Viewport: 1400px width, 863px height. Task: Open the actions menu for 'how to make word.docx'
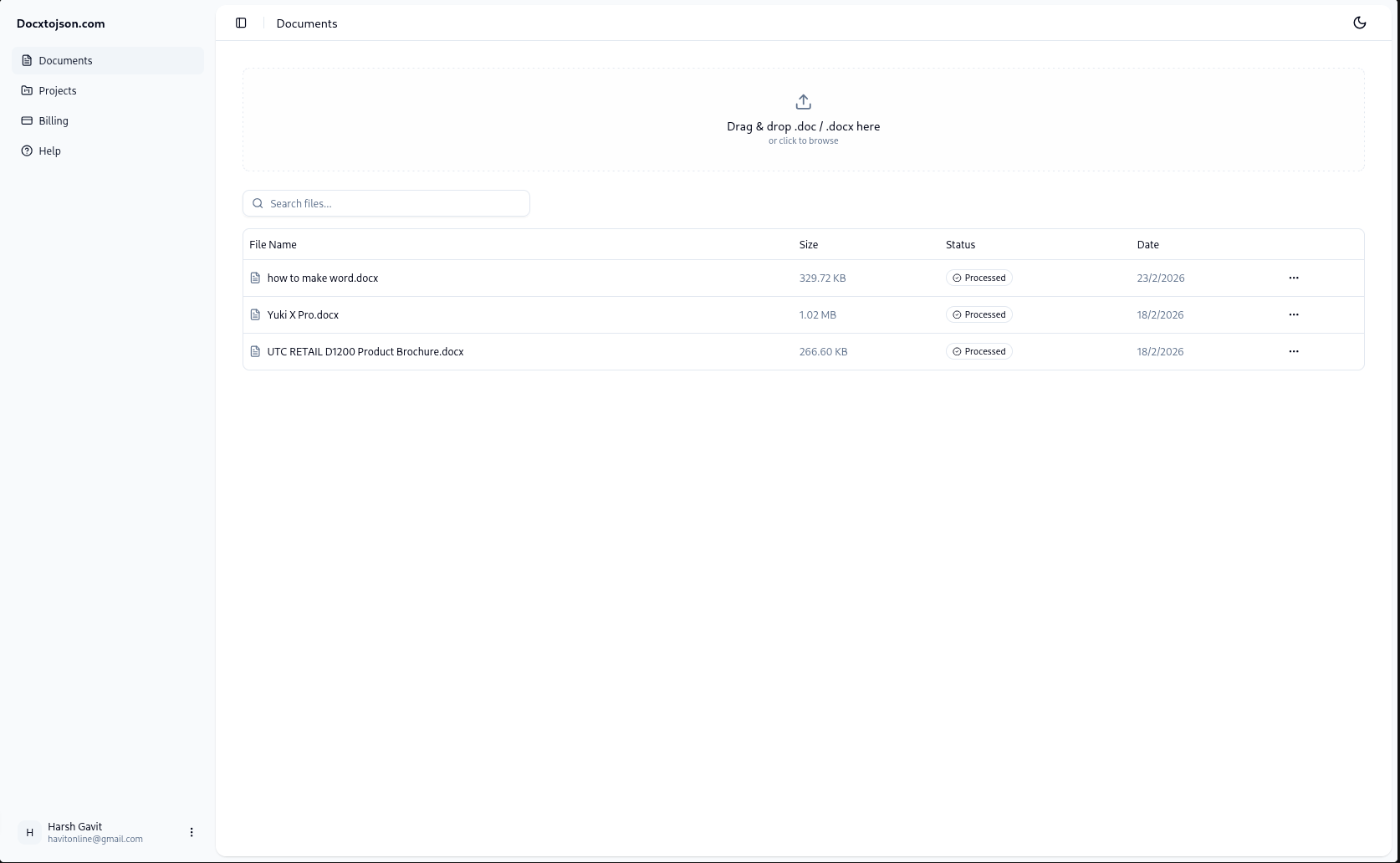[1294, 278]
